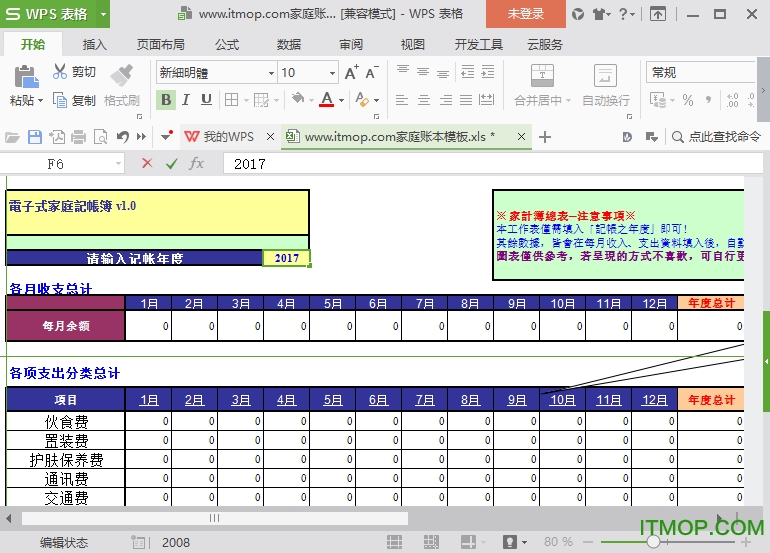Toggle auto wrap text 自动换行
The height and width of the screenshot is (553, 770).
click(605, 85)
